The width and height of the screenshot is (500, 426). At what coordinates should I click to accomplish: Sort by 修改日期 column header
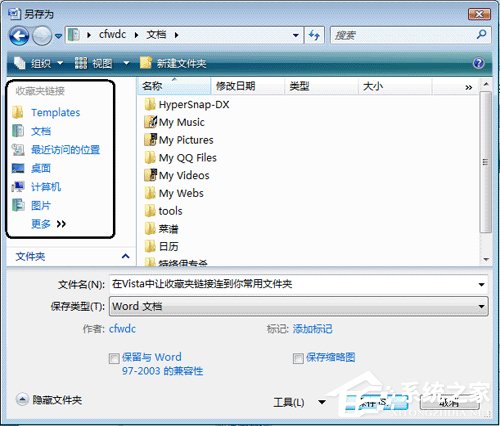coord(248,86)
